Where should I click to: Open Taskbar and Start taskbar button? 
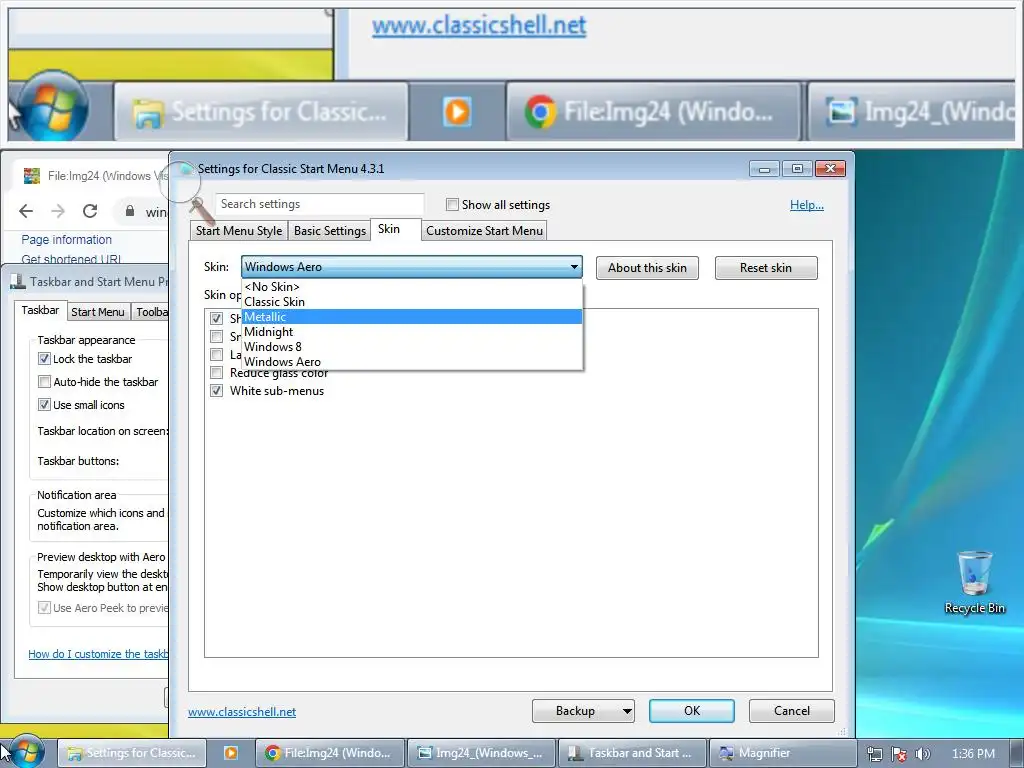tap(633, 753)
